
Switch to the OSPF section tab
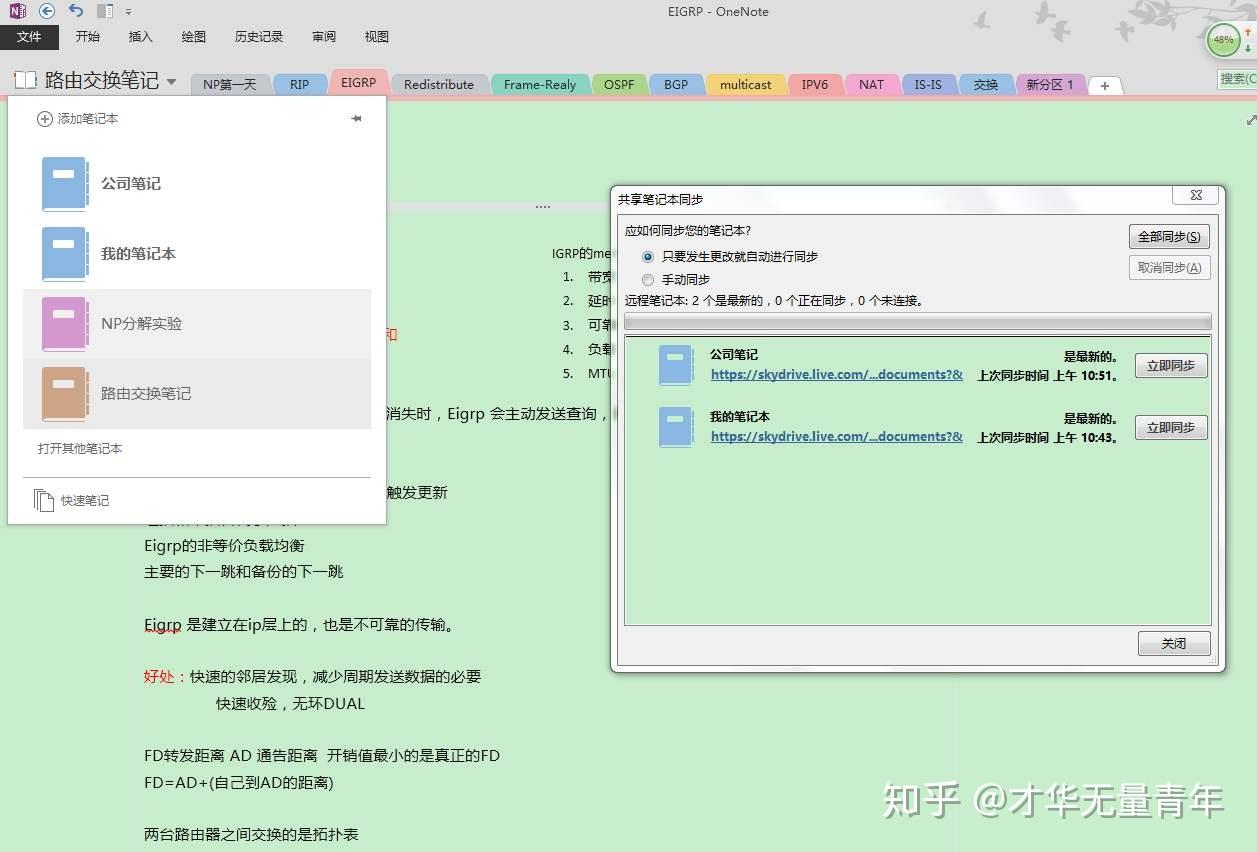(619, 85)
